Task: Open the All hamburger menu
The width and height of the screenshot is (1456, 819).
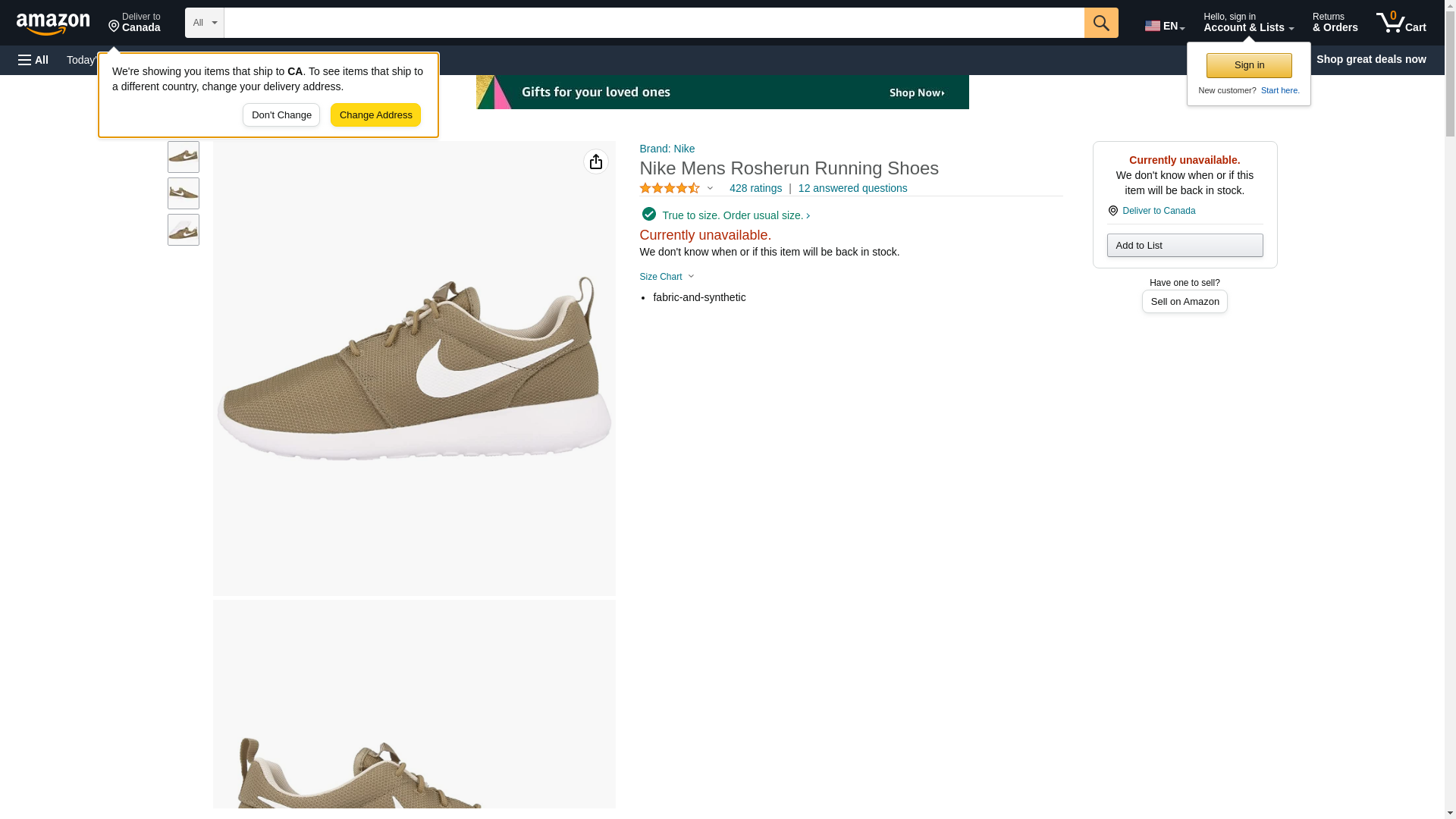Action: click(x=33, y=60)
